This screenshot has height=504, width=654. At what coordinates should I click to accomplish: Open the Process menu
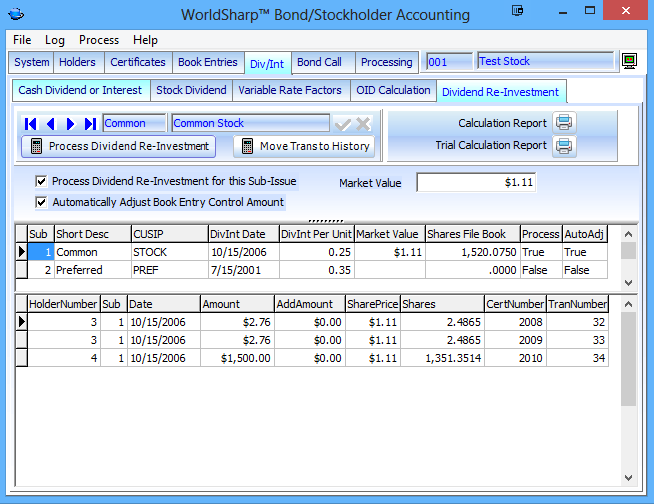tap(99, 40)
